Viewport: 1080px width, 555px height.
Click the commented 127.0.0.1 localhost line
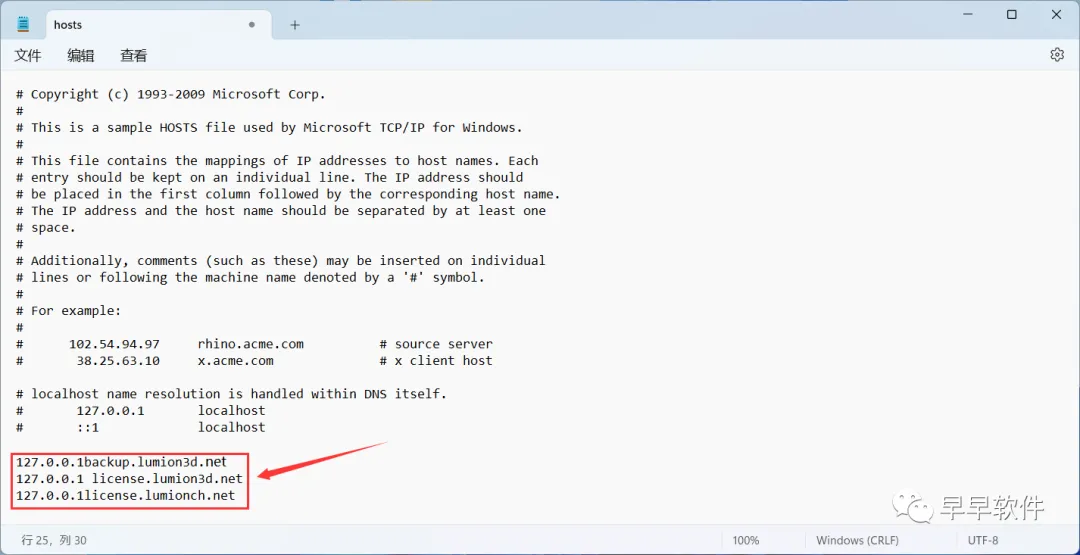point(141,410)
